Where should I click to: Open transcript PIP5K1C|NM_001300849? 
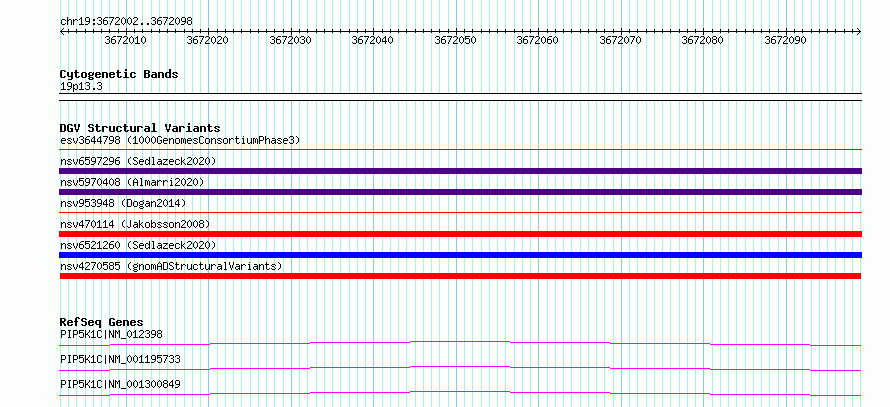tap(120, 384)
